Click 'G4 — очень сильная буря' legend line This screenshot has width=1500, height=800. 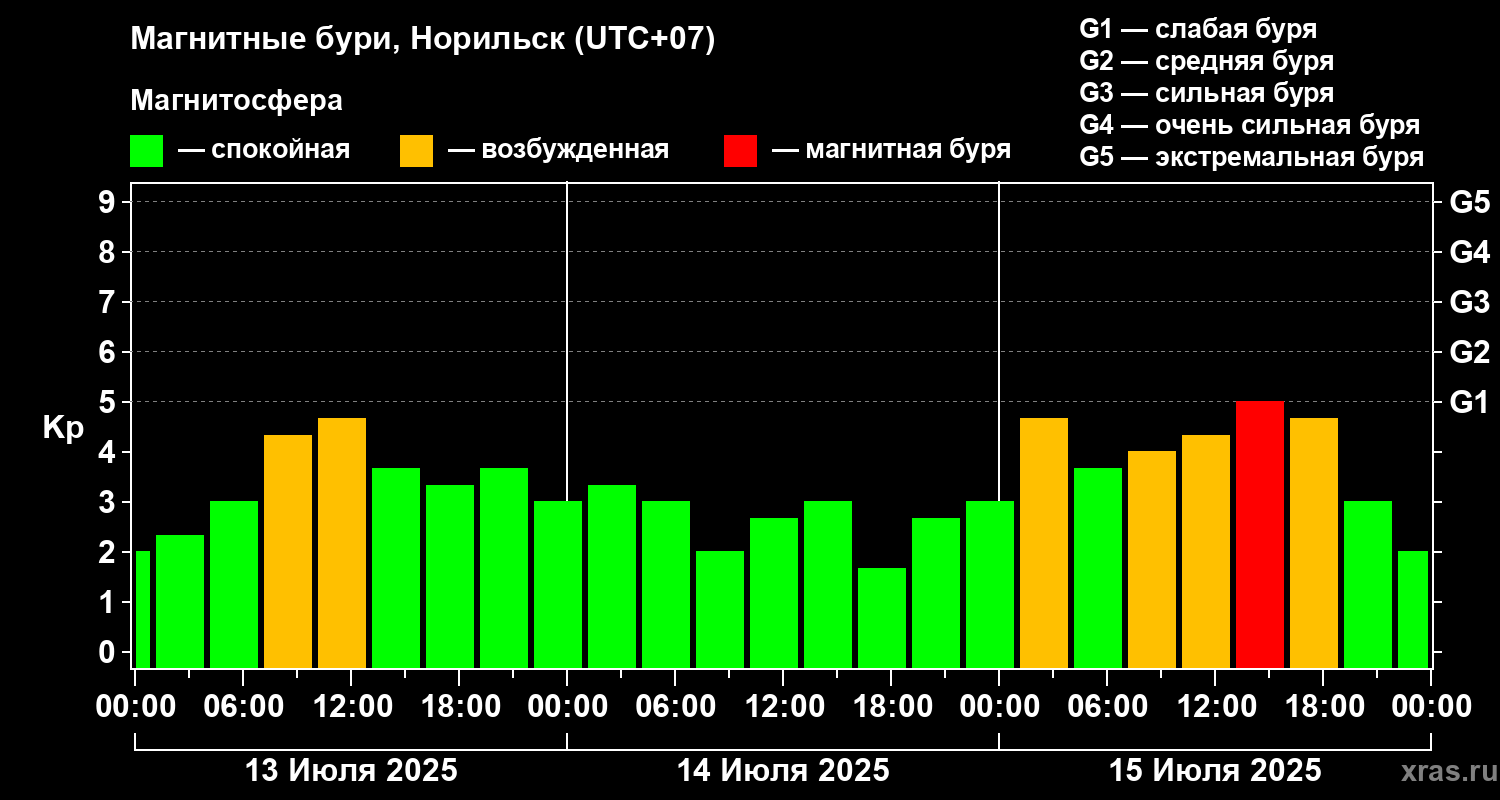[x=1250, y=125]
